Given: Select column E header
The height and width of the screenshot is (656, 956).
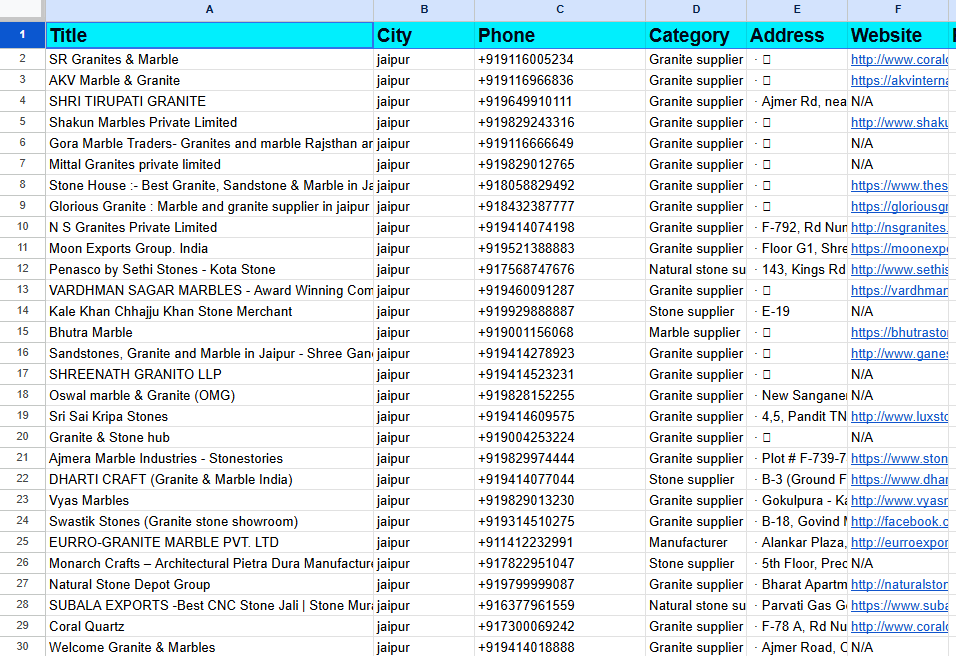Looking at the screenshot, I should point(797,10).
